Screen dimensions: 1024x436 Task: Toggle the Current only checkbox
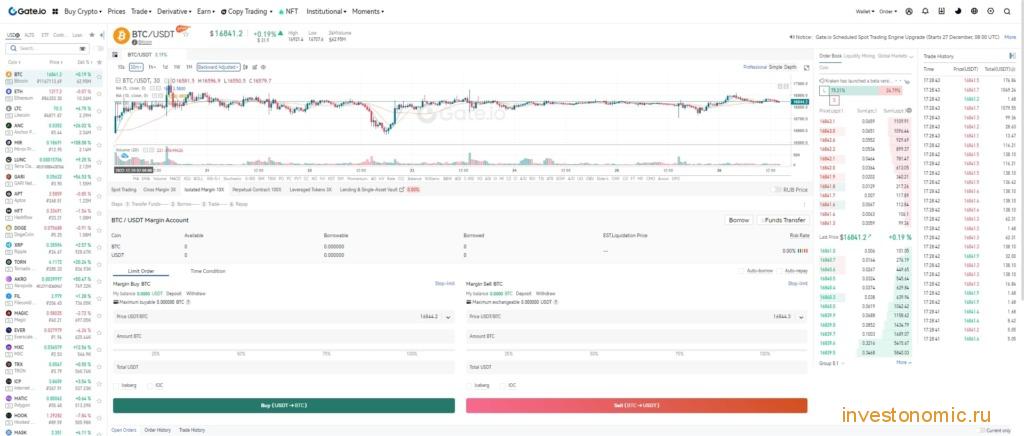[982, 430]
